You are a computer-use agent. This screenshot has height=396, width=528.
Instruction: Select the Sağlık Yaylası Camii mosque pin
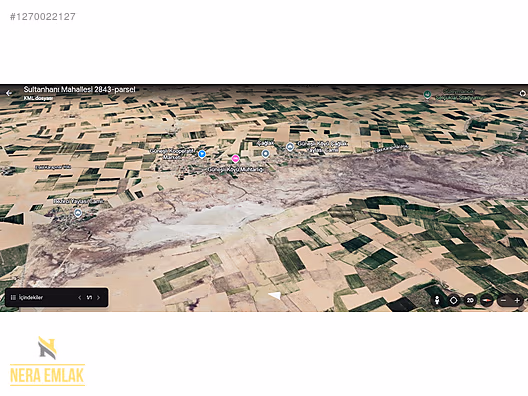click(290, 147)
